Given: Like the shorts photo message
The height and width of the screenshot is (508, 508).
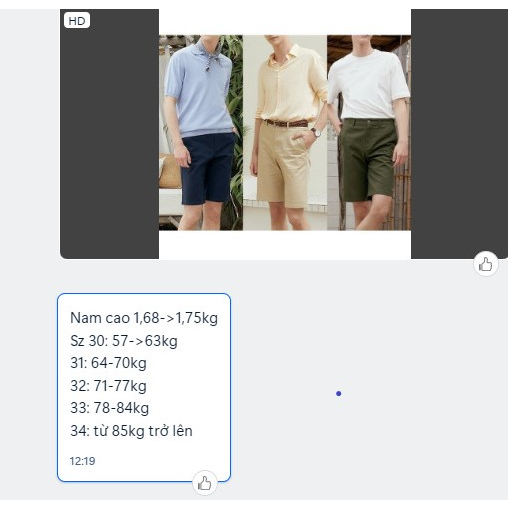Looking at the screenshot, I should 486,264.
